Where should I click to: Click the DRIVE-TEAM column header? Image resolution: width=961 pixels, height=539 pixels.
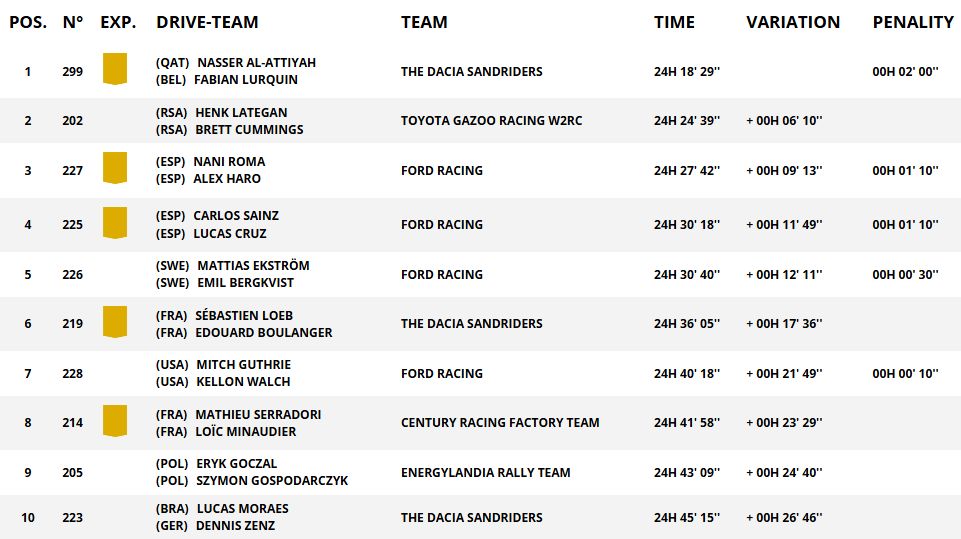tap(207, 22)
